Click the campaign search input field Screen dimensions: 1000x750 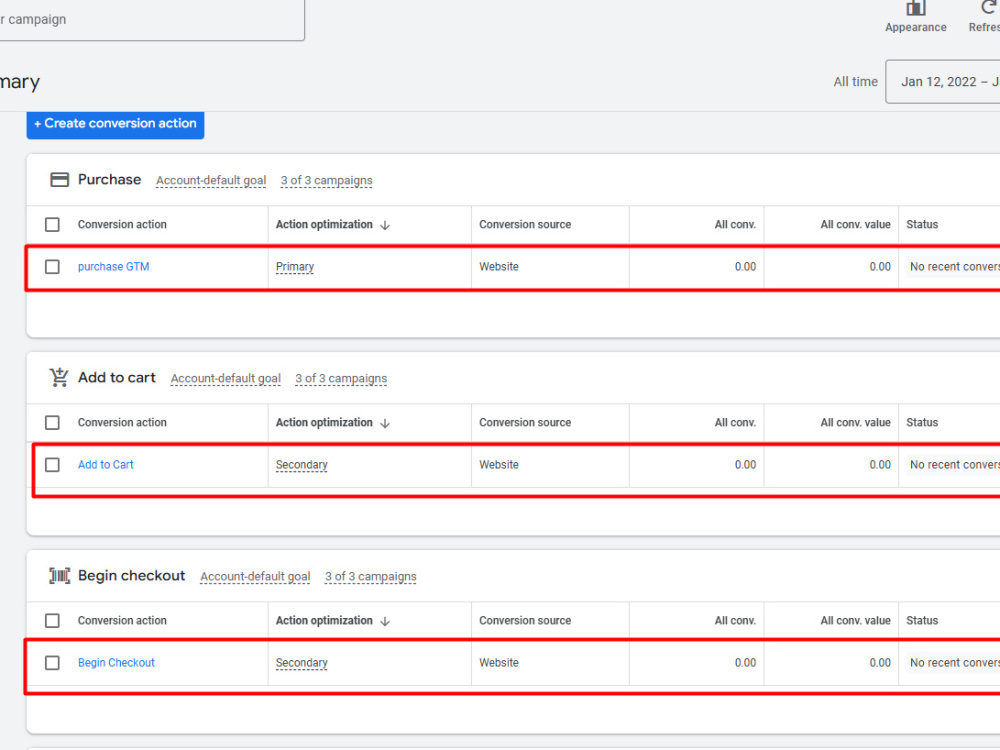pyautogui.click(x=151, y=19)
